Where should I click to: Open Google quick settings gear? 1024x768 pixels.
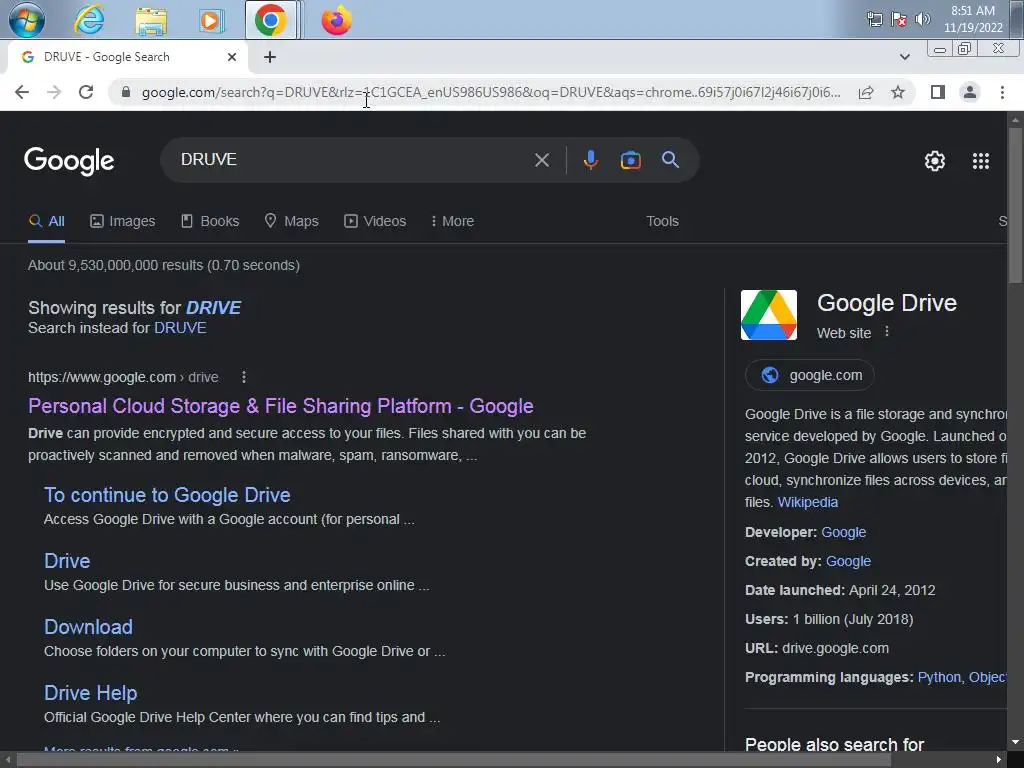coord(935,161)
